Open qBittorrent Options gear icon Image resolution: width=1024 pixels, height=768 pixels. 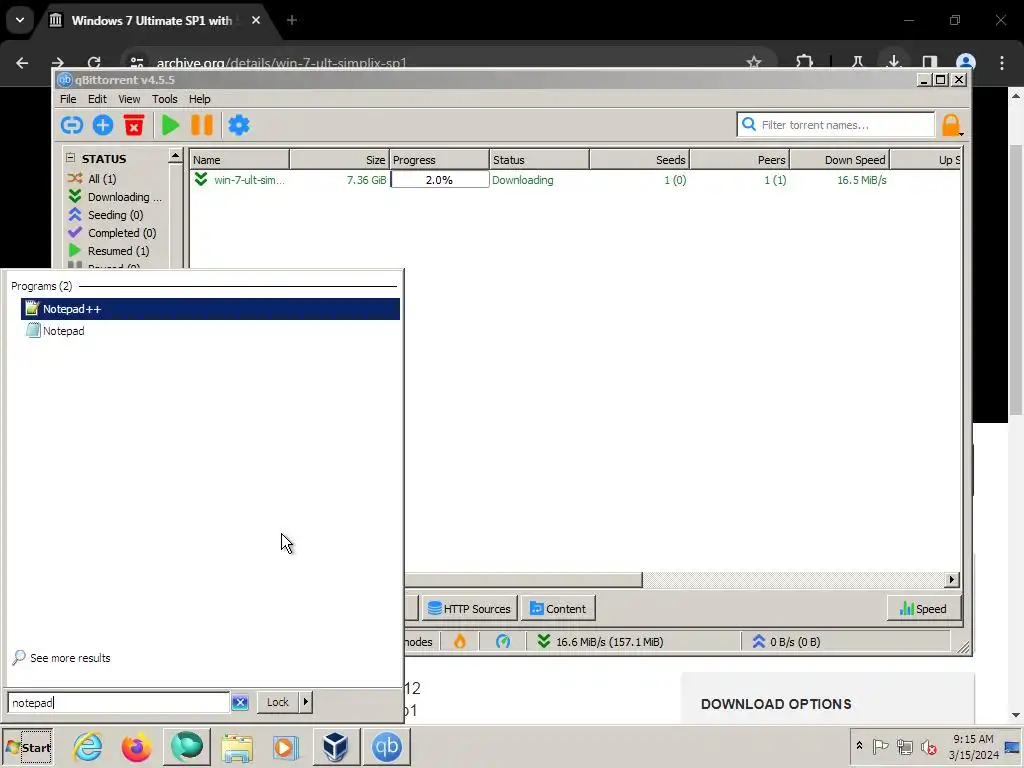tap(238, 125)
